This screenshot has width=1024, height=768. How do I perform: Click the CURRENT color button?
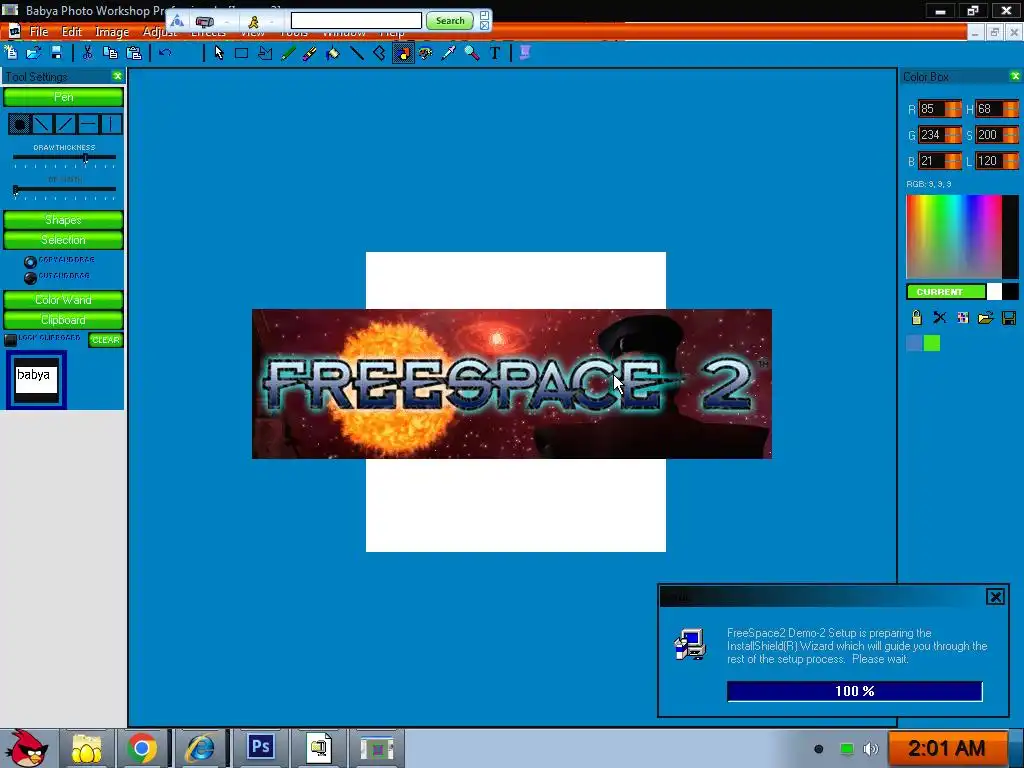click(946, 292)
